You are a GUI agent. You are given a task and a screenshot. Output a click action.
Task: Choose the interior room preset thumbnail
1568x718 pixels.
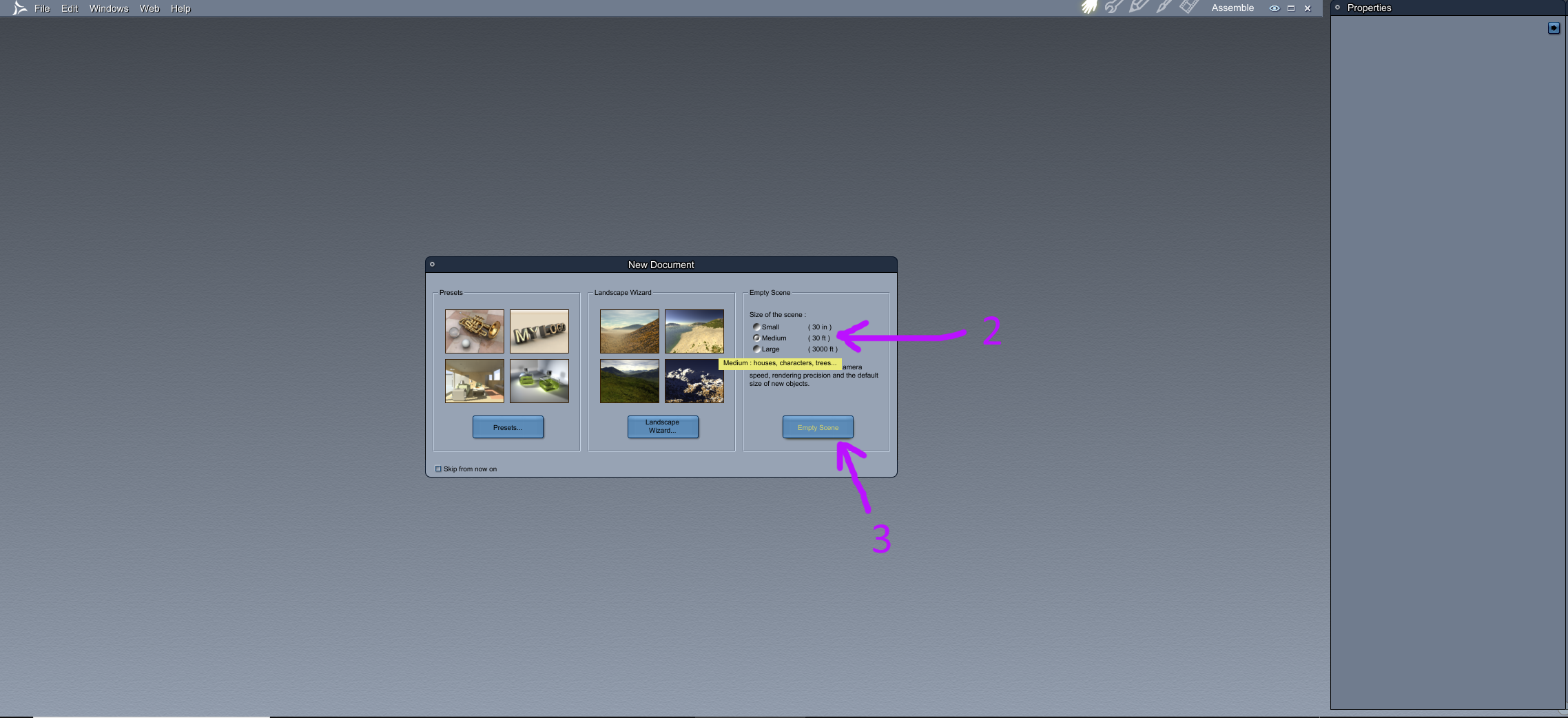(x=475, y=381)
